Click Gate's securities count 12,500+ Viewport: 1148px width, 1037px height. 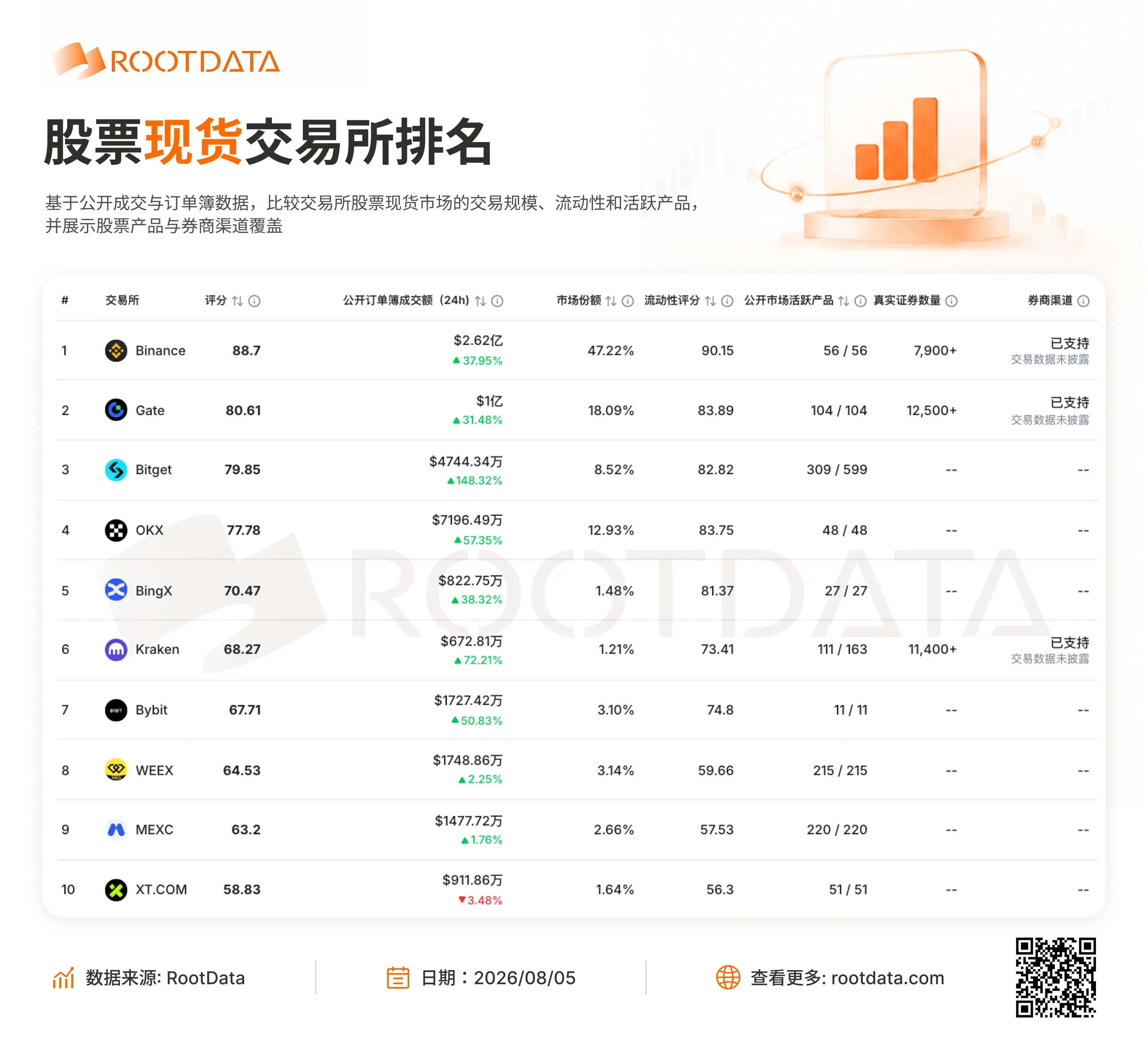click(931, 410)
